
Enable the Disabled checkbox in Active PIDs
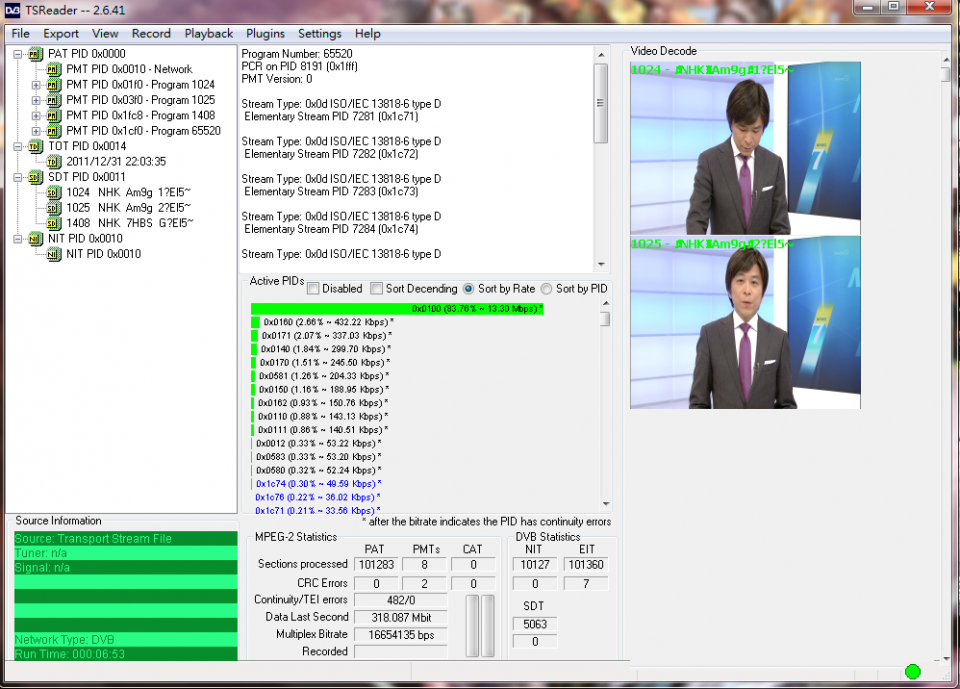coord(314,289)
